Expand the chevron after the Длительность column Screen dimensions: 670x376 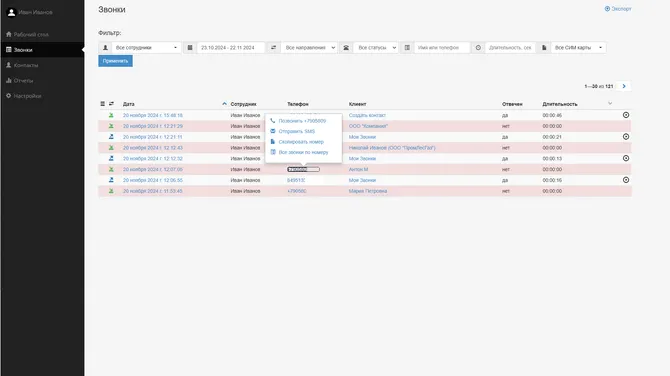click(610, 103)
